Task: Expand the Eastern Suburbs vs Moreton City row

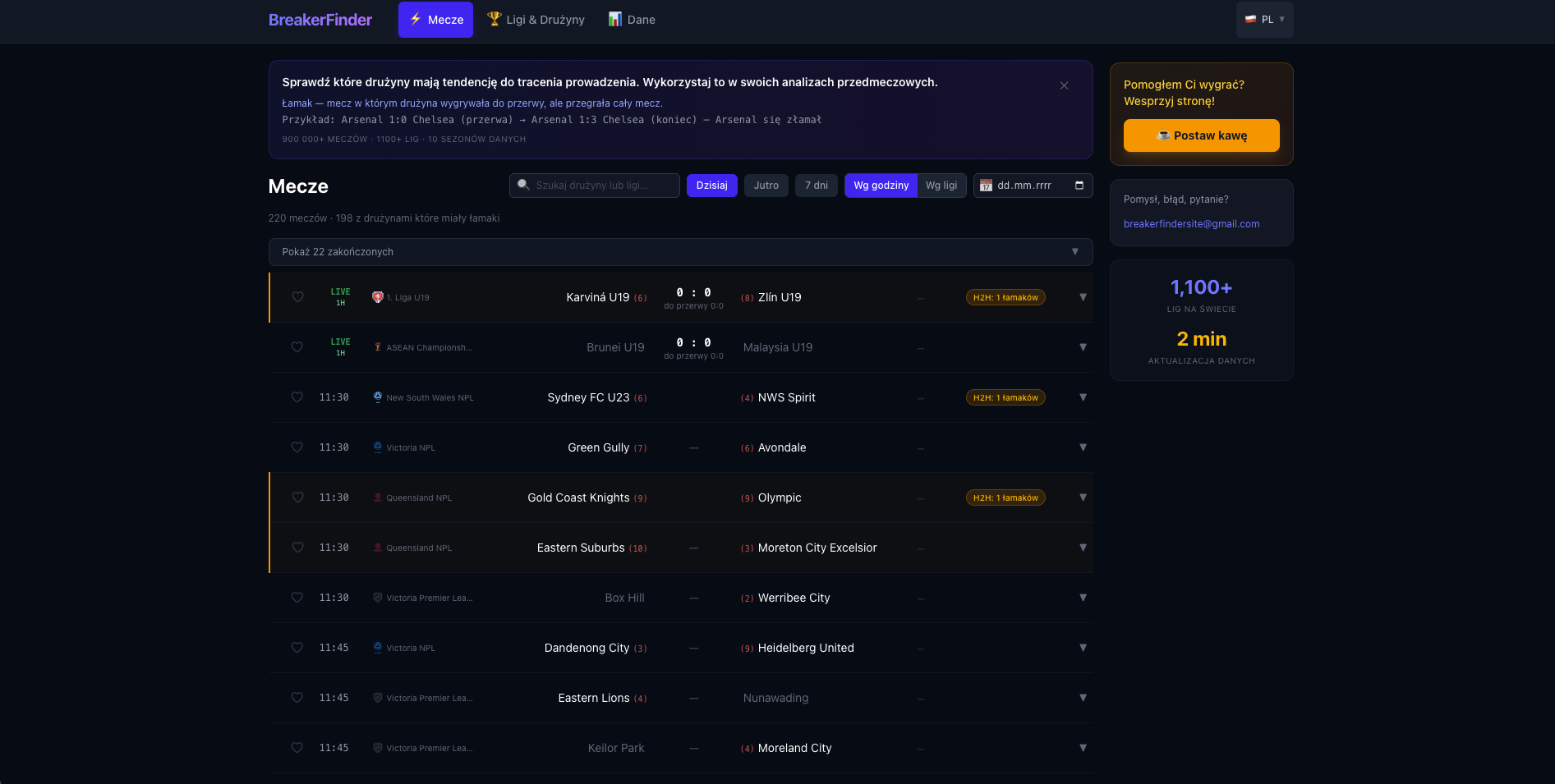Action: point(1083,548)
